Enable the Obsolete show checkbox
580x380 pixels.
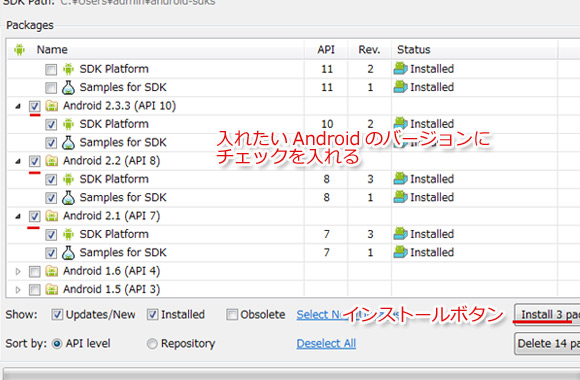click(x=232, y=315)
